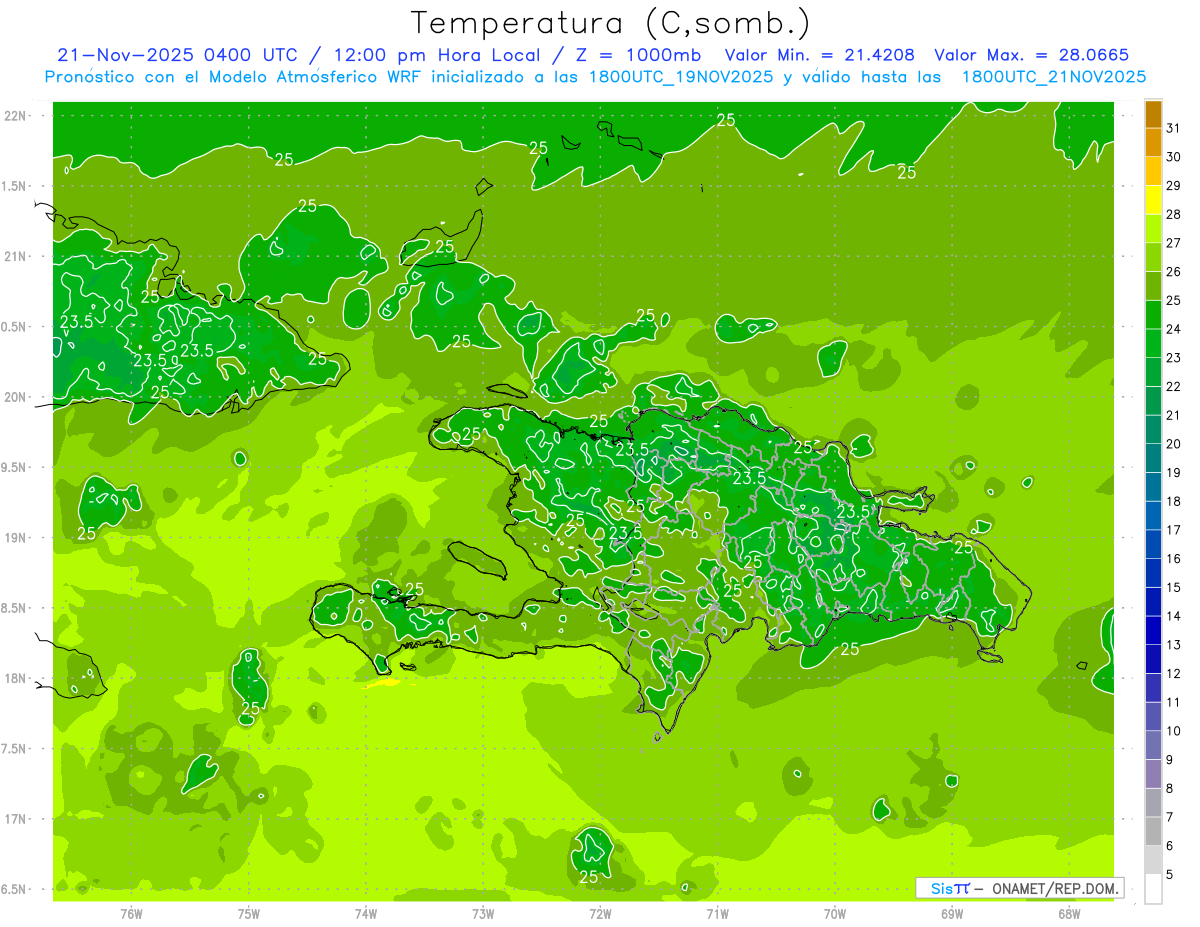This screenshot has width=1200, height=927.
Task: Click the '0.5N' latitude axis label
Action: click(x=13, y=327)
